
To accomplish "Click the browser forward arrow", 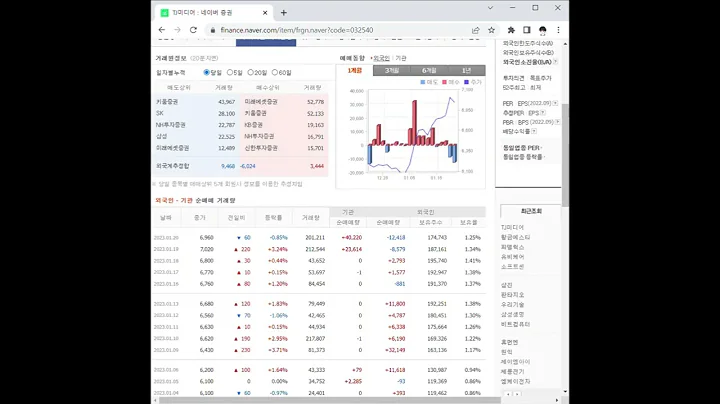I will 177,30.
